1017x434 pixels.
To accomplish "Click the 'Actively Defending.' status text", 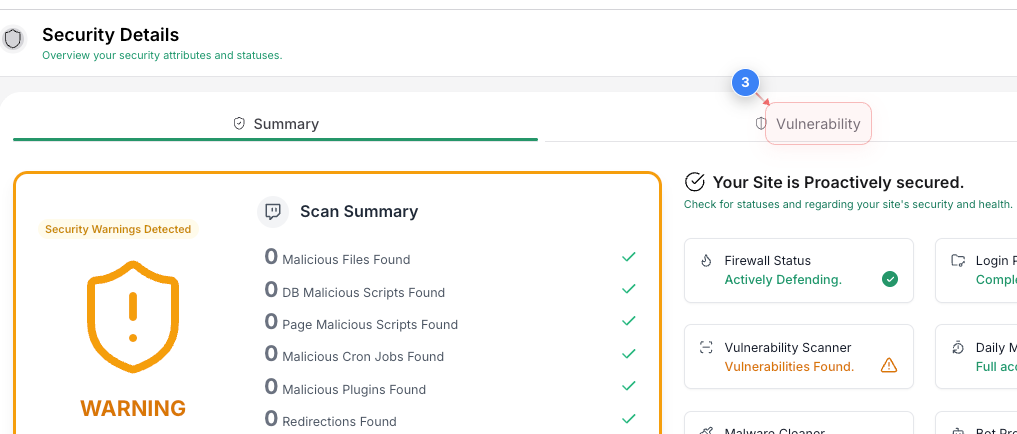I will click(x=783, y=280).
